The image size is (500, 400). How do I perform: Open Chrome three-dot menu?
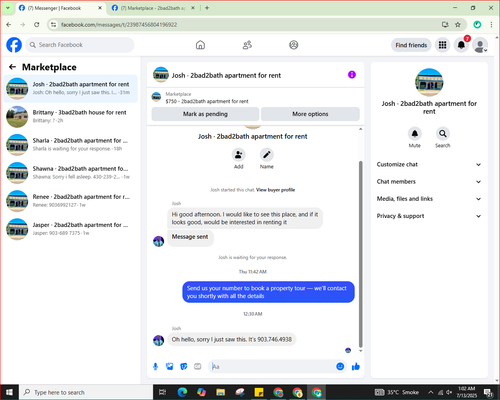point(491,25)
